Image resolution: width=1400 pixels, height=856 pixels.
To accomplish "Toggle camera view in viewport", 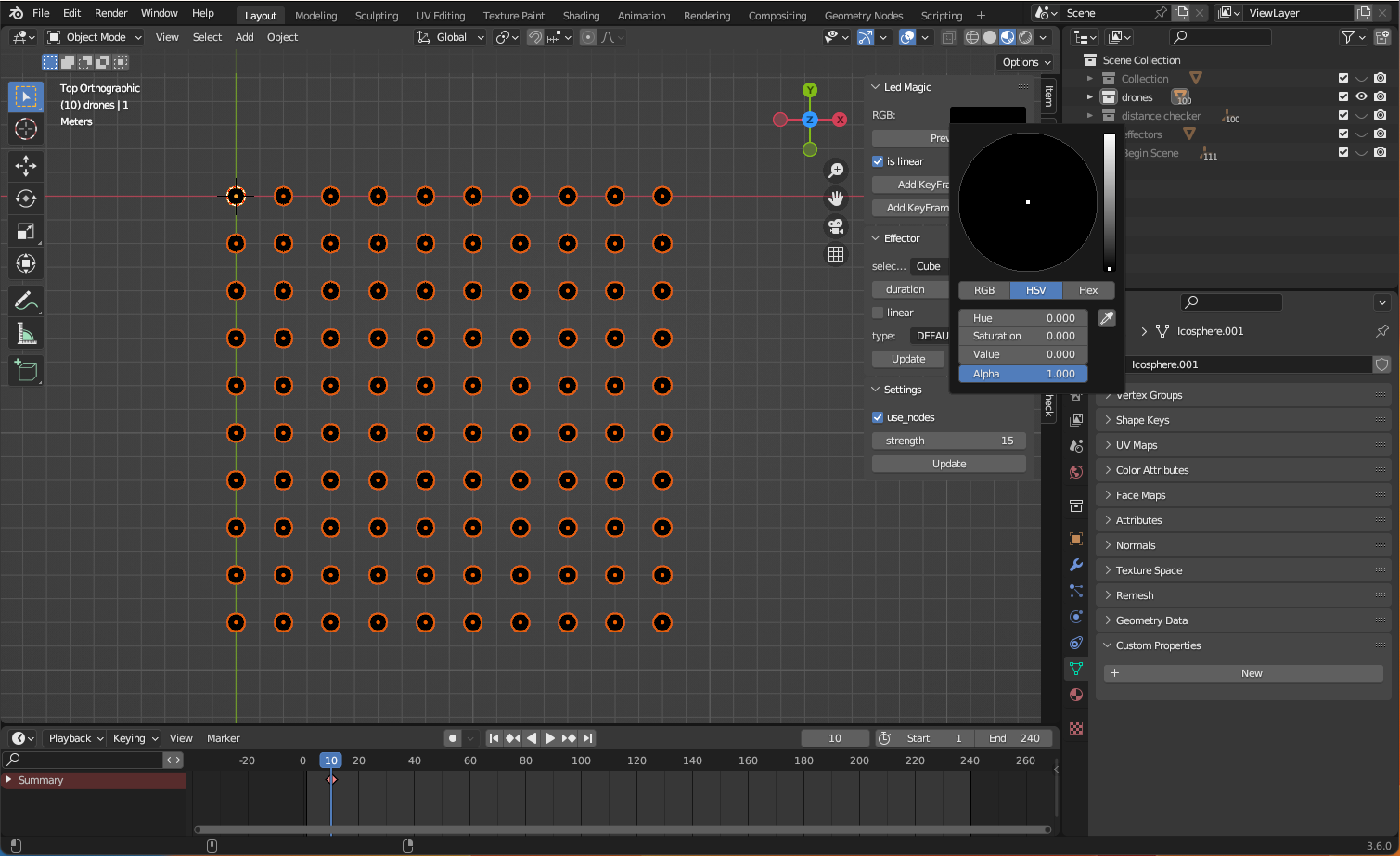I will pyautogui.click(x=836, y=226).
